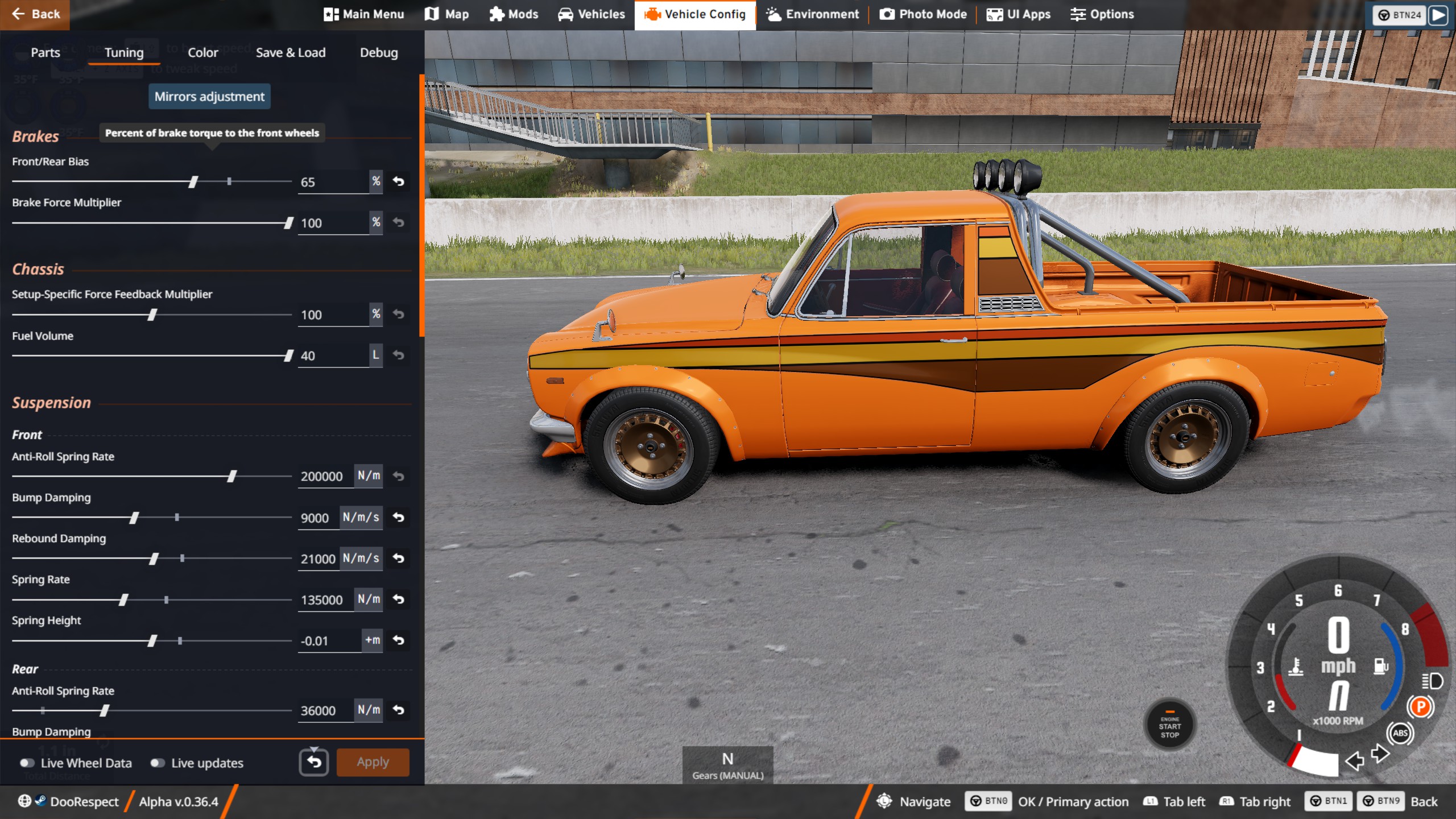The width and height of the screenshot is (1456, 819).
Task: Turn on Live updates toggle
Action: click(x=158, y=763)
